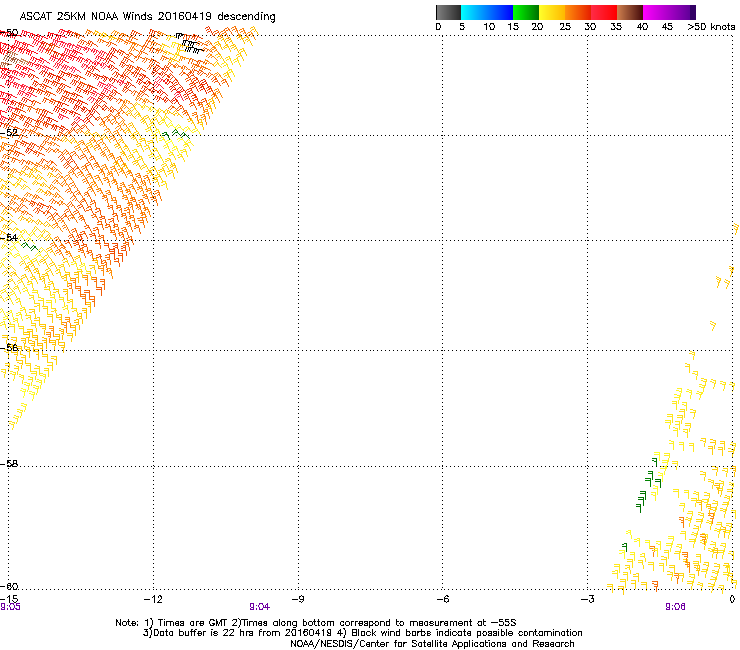
Task: Click the -58 latitude axis label
Action: click(x=9, y=464)
